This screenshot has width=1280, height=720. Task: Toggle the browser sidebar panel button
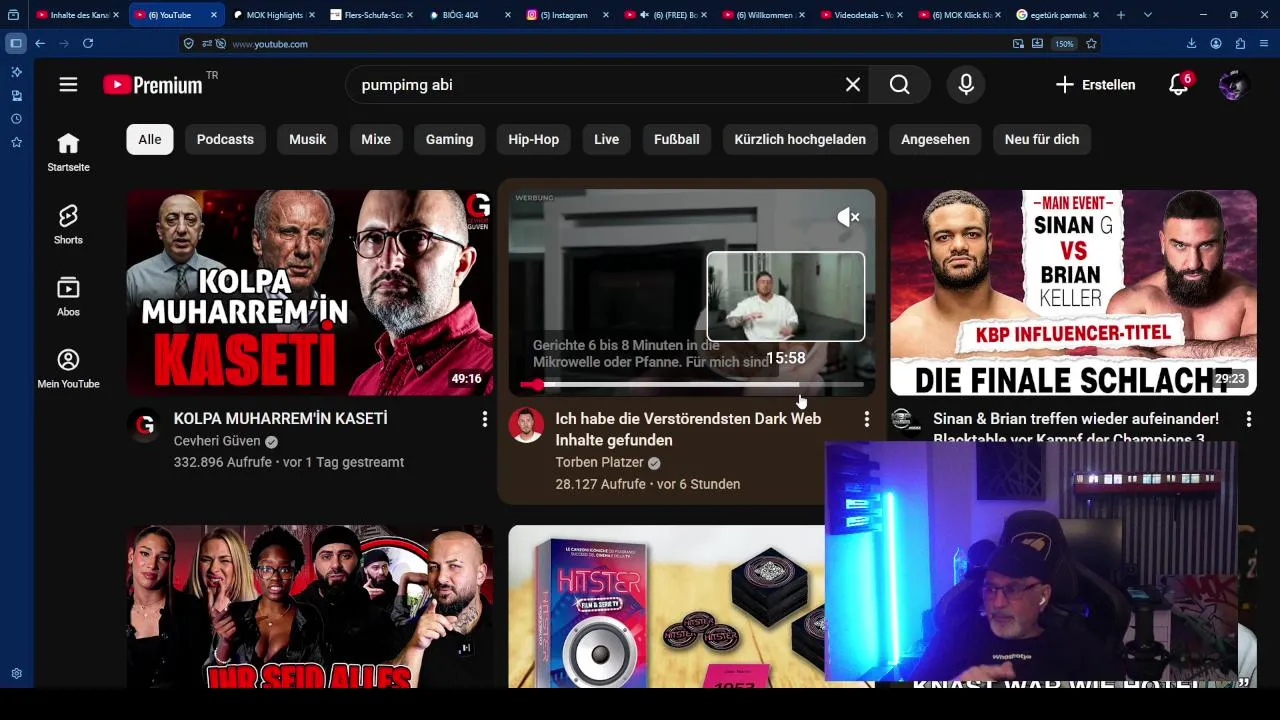click(x=15, y=43)
